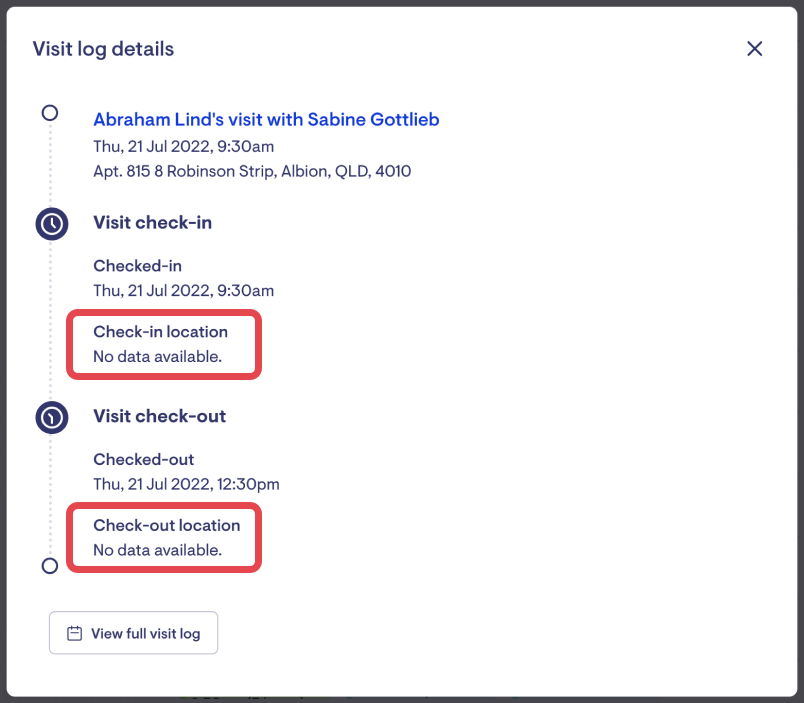Screen dimensions: 804x703
Task: Click the Visit check-in clock icon
Action: [x=52, y=223]
